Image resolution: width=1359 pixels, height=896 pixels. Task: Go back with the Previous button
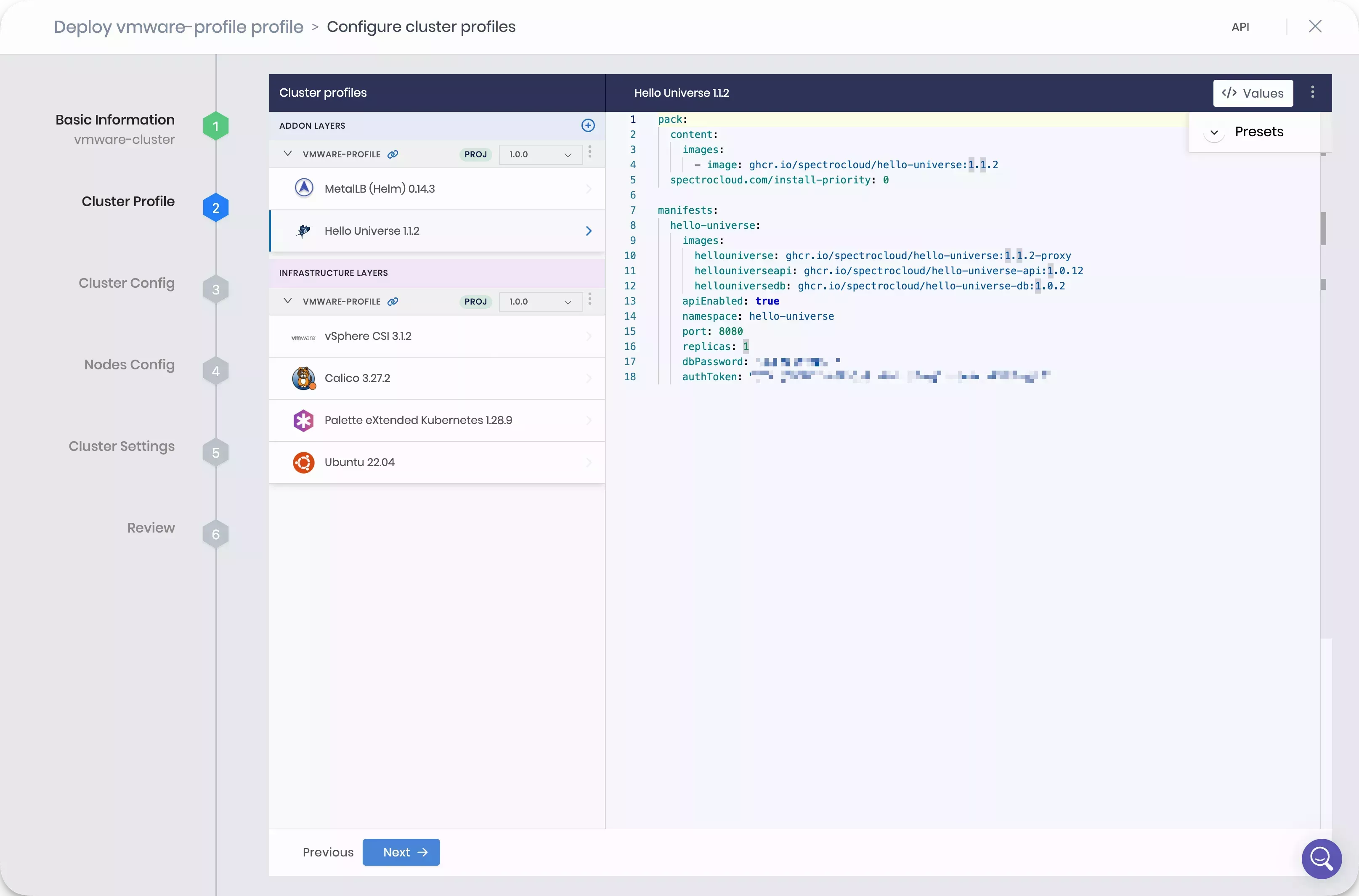tap(328, 852)
